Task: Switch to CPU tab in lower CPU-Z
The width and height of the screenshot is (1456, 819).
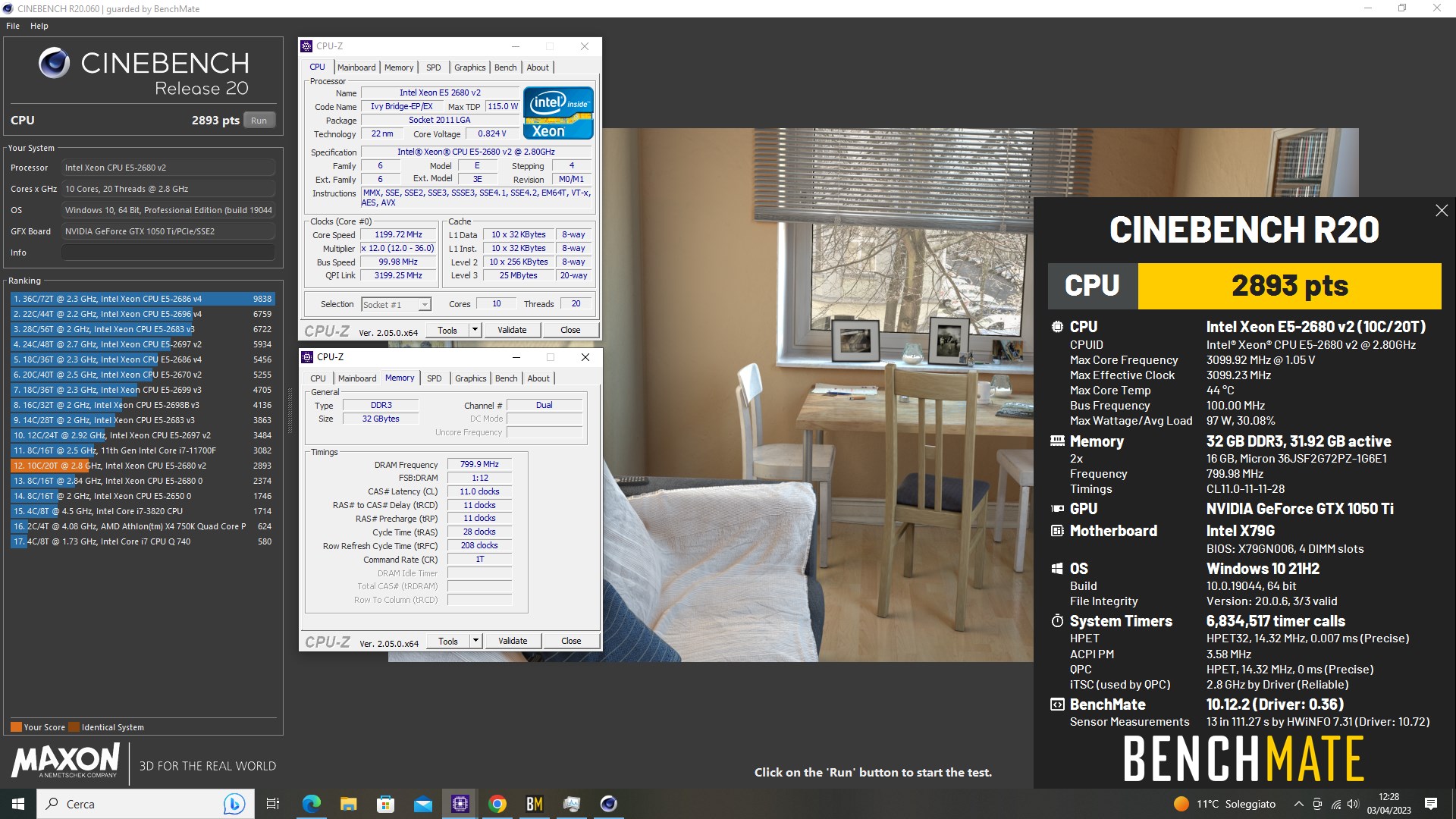Action: 318,378
